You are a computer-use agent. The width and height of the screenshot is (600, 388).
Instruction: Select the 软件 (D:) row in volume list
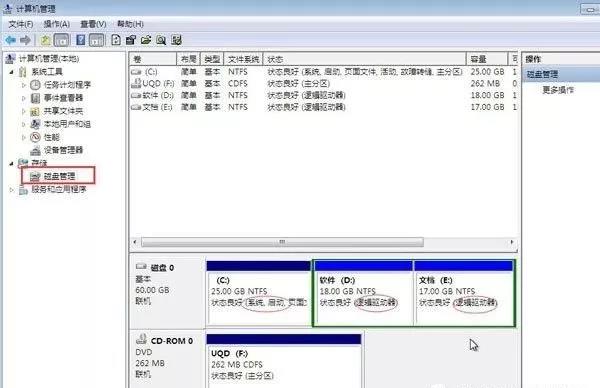click(324, 95)
